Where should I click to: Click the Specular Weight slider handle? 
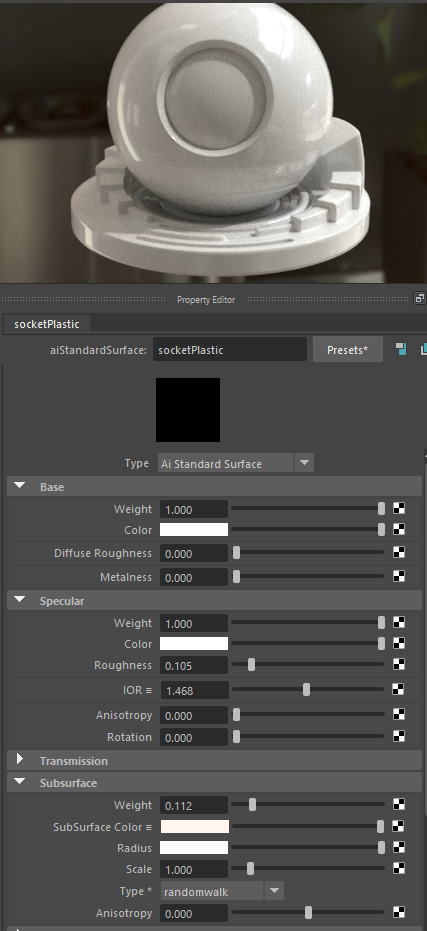click(x=381, y=623)
